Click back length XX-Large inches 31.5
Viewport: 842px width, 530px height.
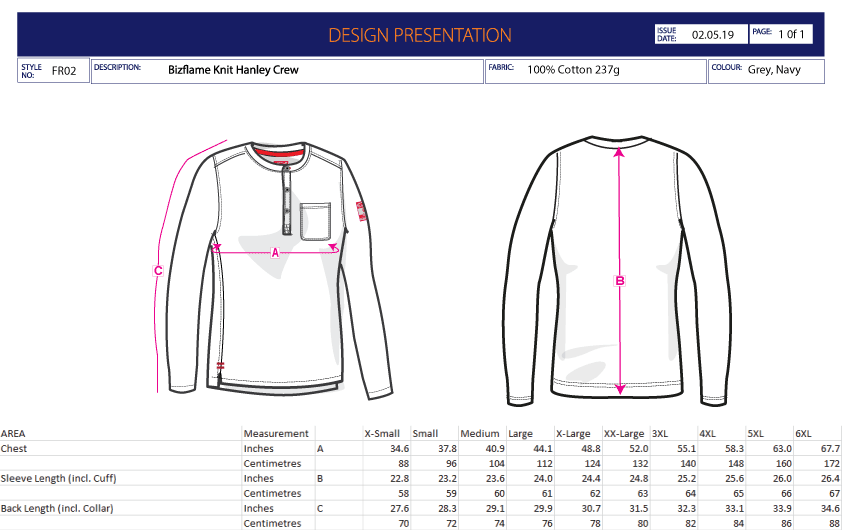(638, 509)
